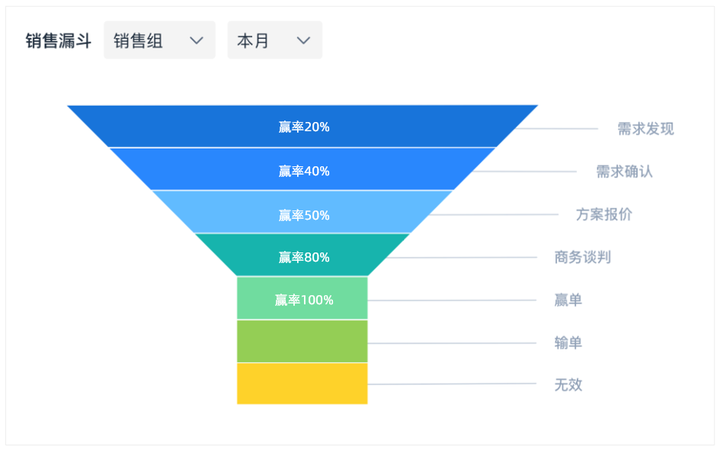
Task: Select the 赢率100% green funnel segment
Action: (302, 298)
